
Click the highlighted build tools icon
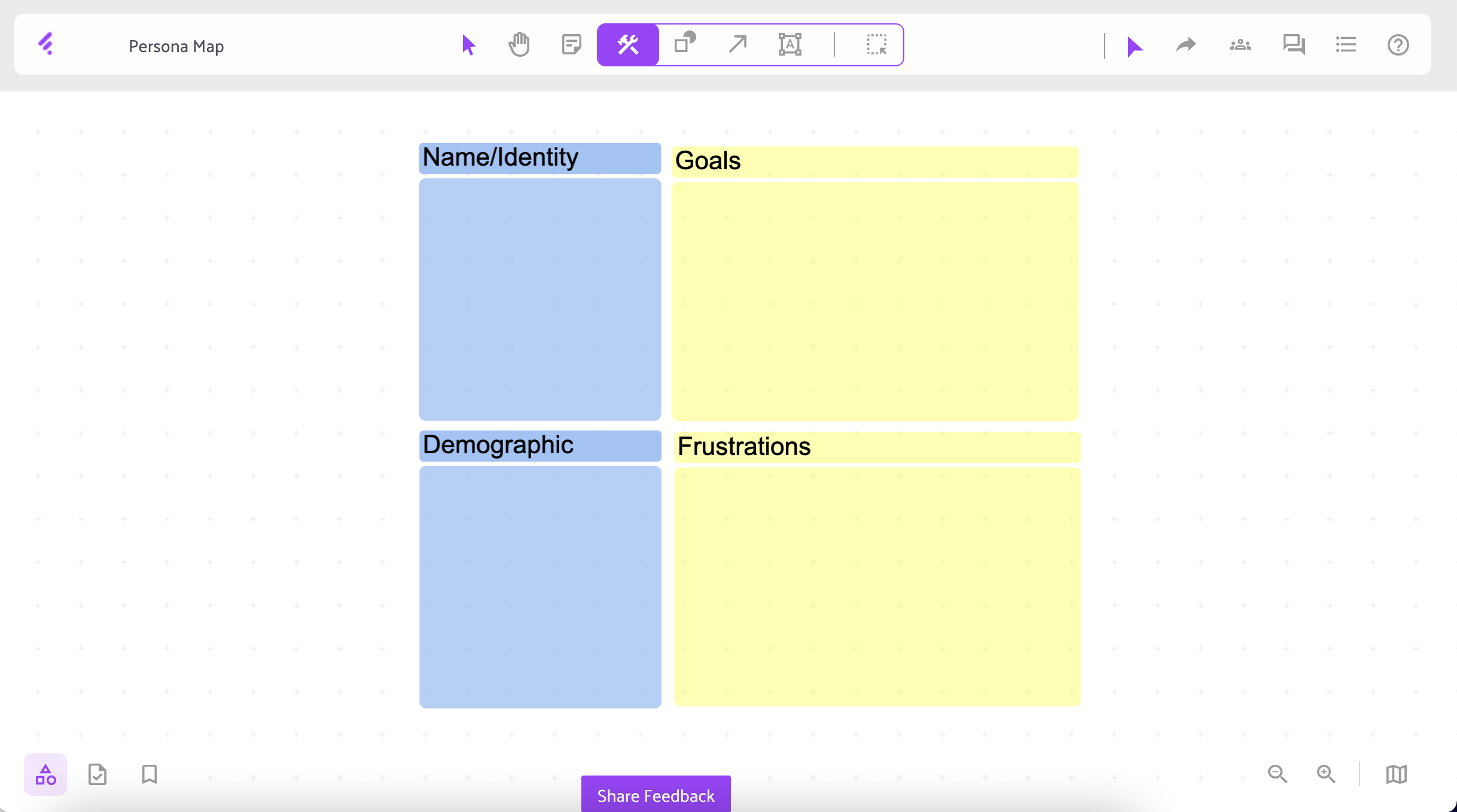point(628,45)
